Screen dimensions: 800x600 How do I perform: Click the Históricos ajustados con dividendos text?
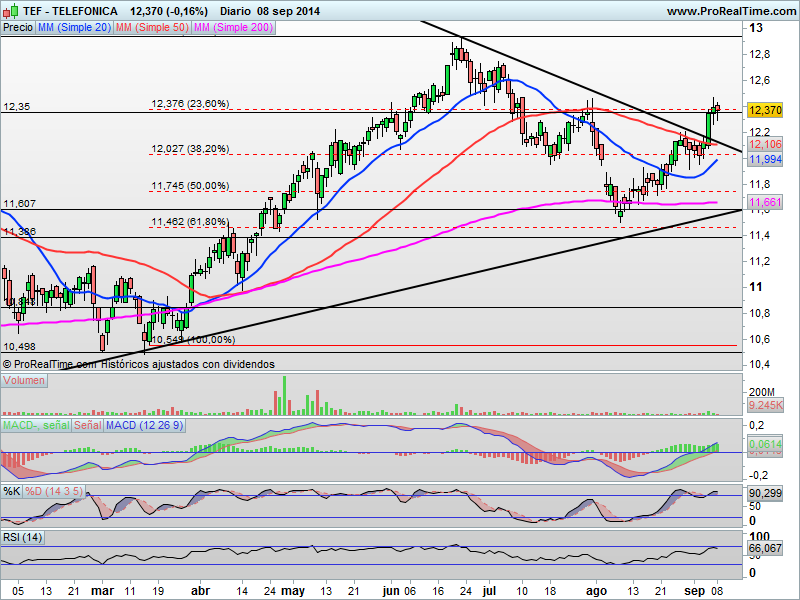188,364
